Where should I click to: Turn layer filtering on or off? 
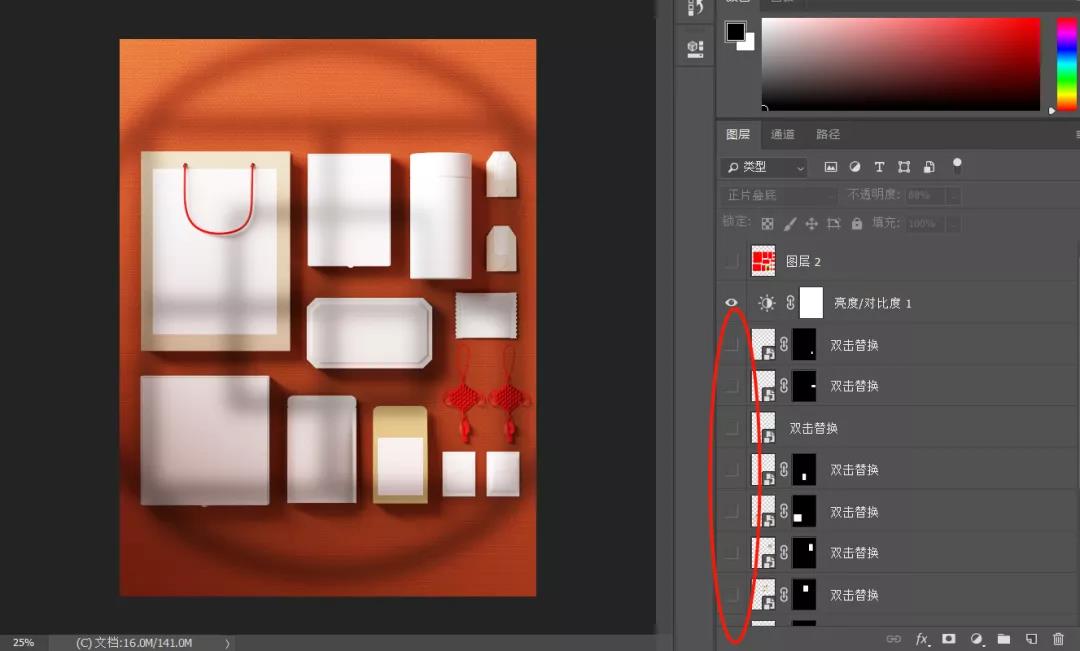957,165
